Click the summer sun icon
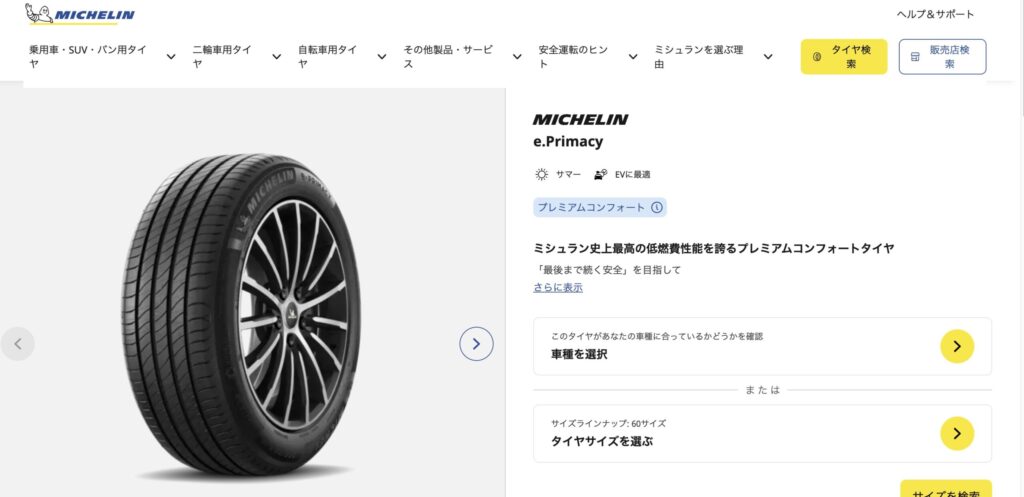 (x=541, y=174)
